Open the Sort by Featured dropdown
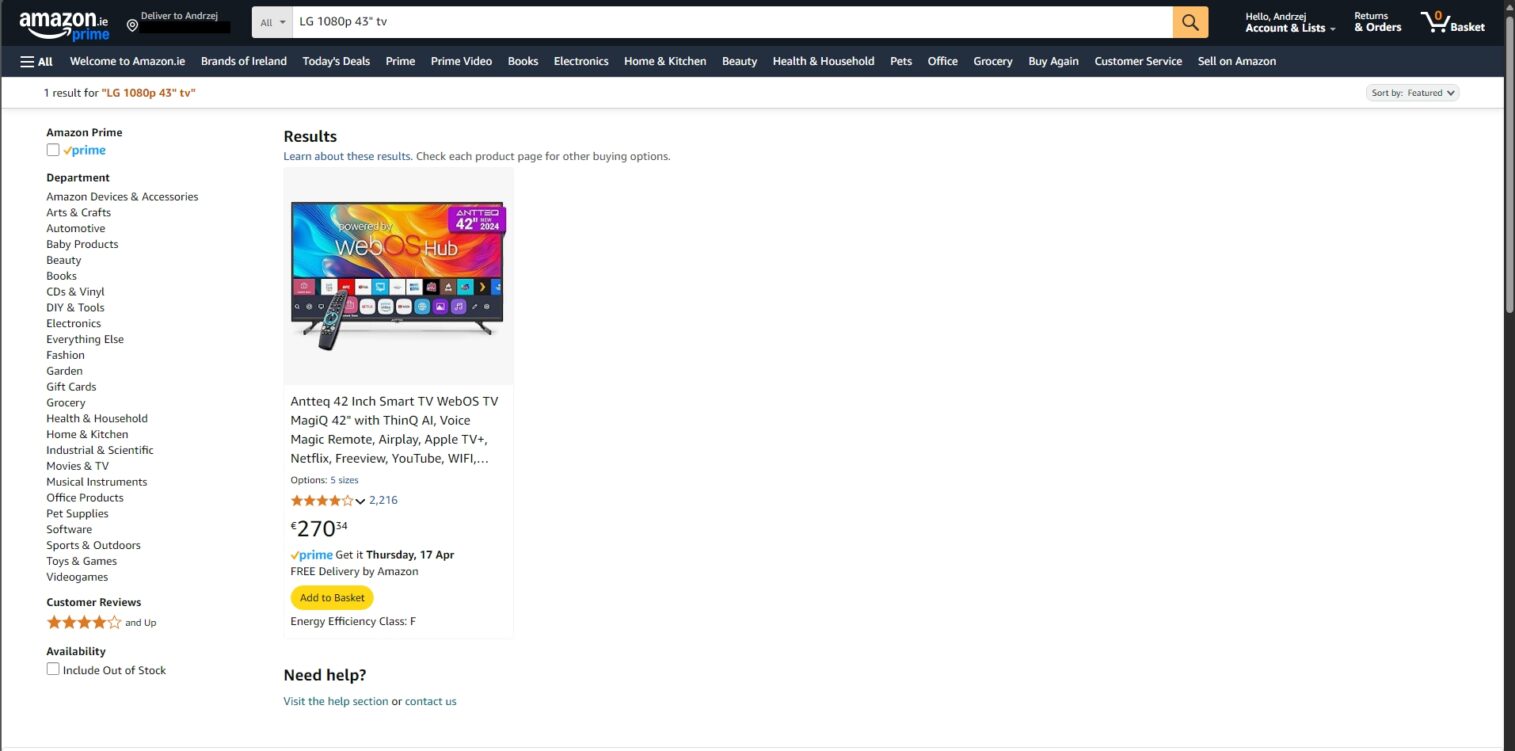 (x=1412, y=93)
